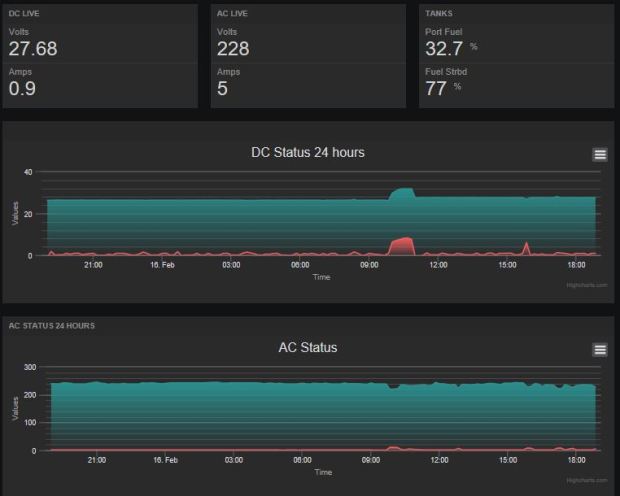The height and width of the screenshot is (496, 620).
Task: Click the 'AC Status' chart title
Action: [307, 348]
